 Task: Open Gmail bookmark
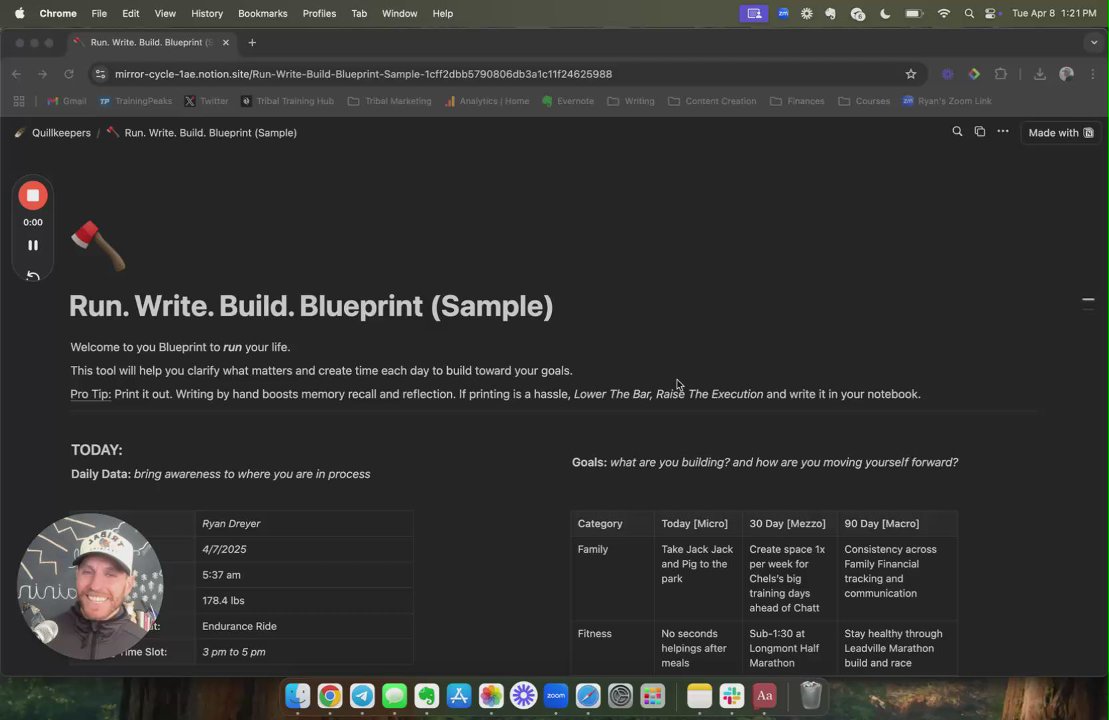pos(66,101)
